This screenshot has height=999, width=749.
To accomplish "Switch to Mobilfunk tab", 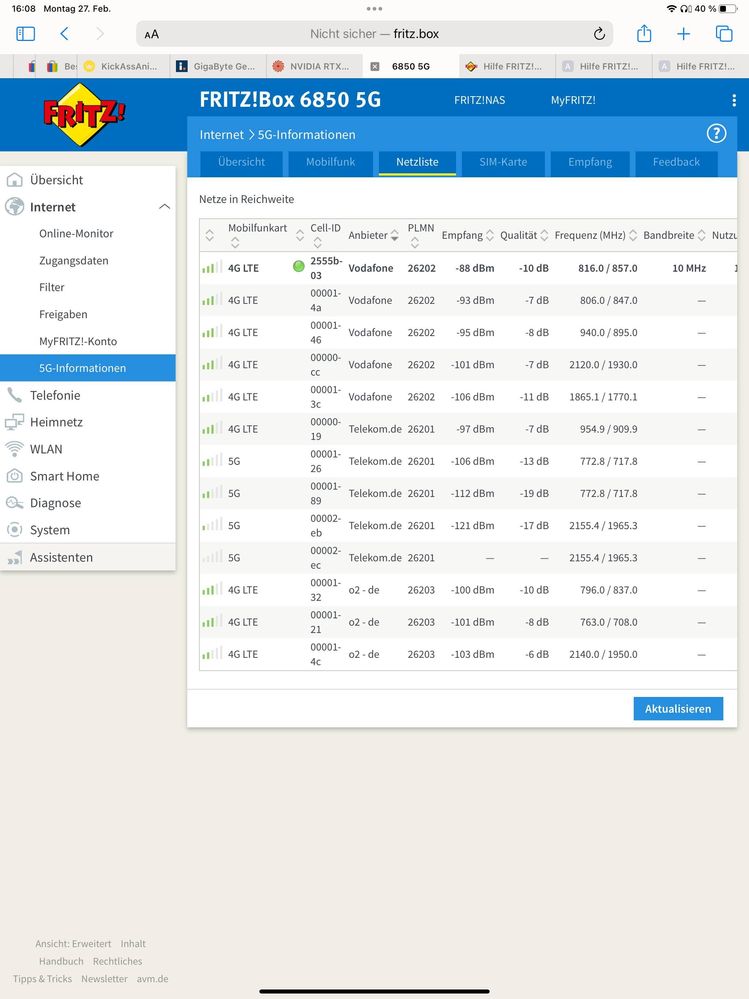I will point(331,162).
